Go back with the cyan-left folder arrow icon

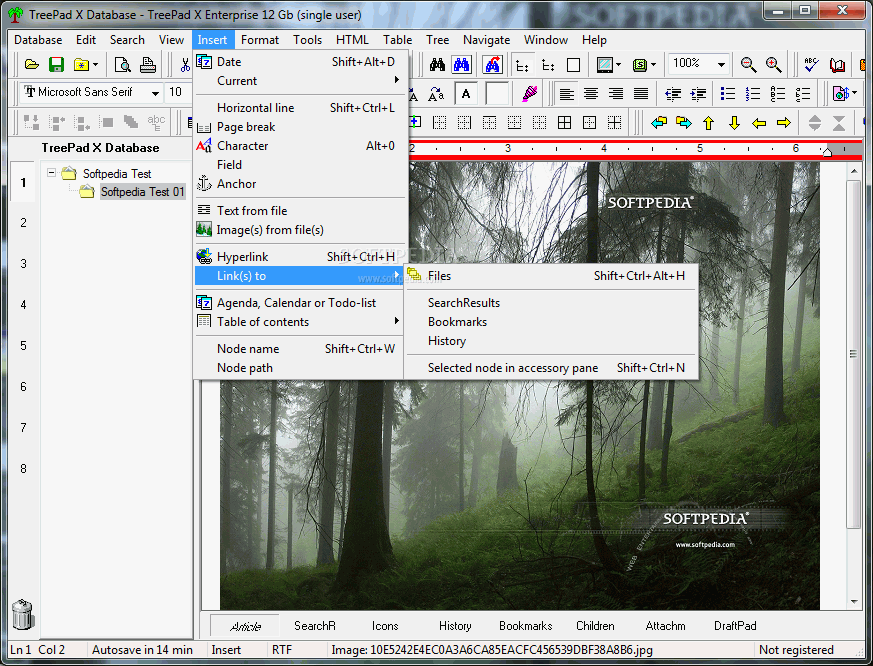pyautogui.click(x=659, y=123)
